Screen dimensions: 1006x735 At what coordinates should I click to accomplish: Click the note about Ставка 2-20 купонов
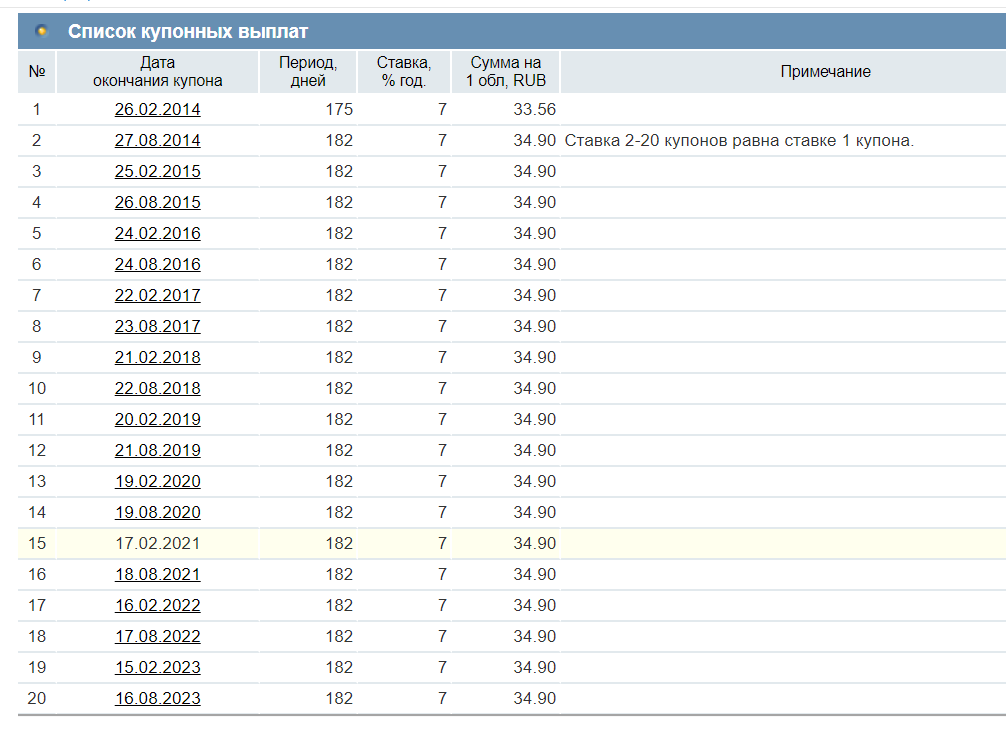[x=738, y=140]
